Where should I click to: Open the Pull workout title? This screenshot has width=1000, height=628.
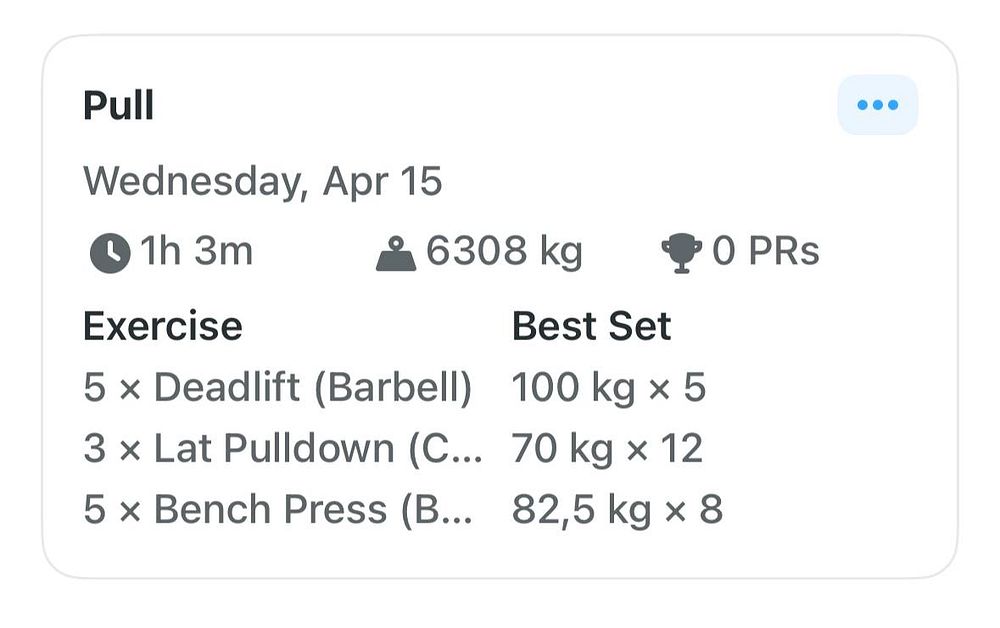119,105
